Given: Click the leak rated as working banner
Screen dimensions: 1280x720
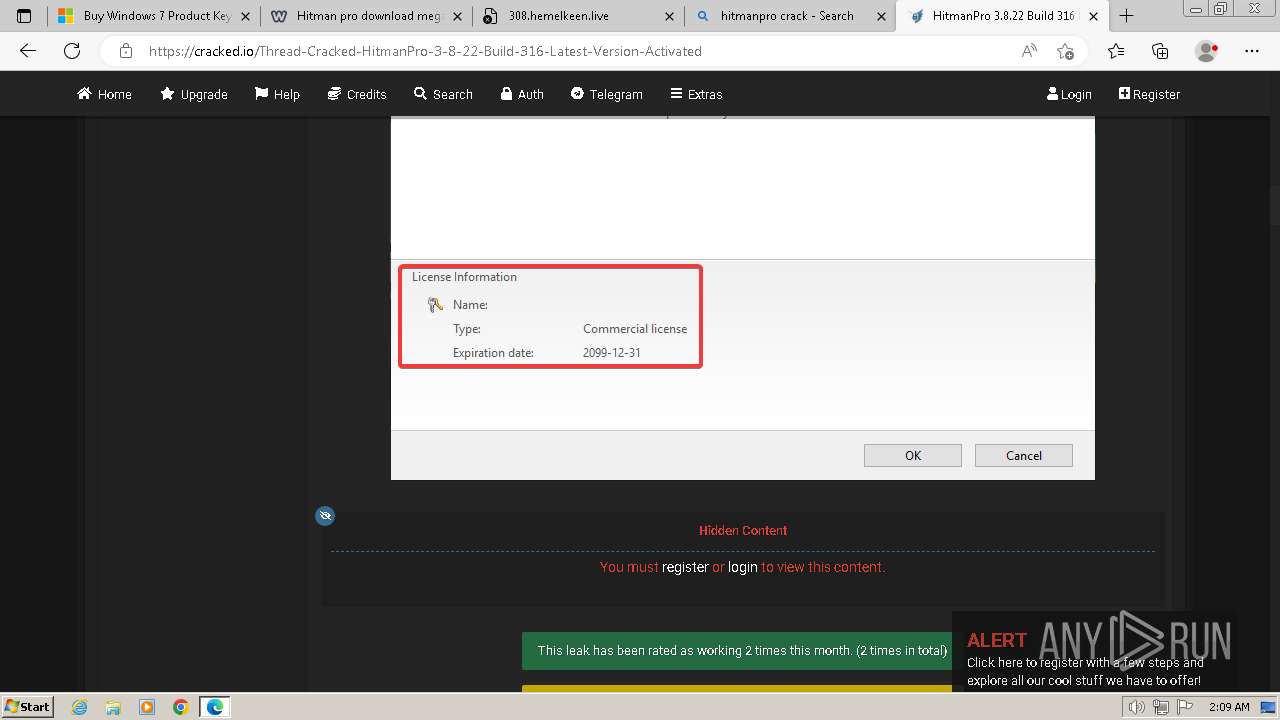Looking at the screenshot, I should (742, 650).
